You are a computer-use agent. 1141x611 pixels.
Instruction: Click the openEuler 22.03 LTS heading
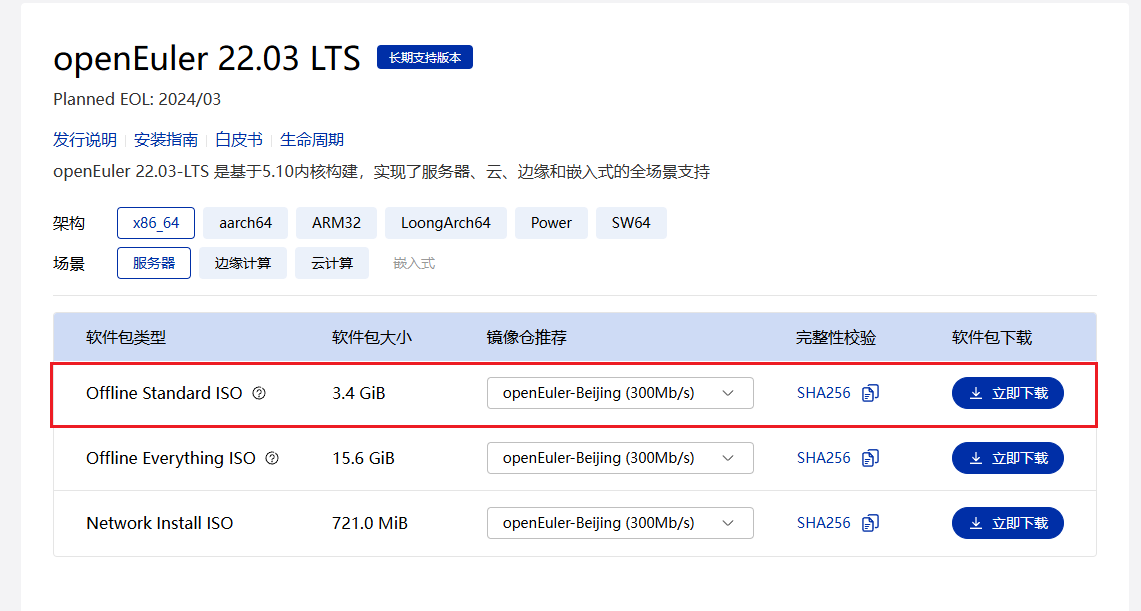click(x=207, y=58)
